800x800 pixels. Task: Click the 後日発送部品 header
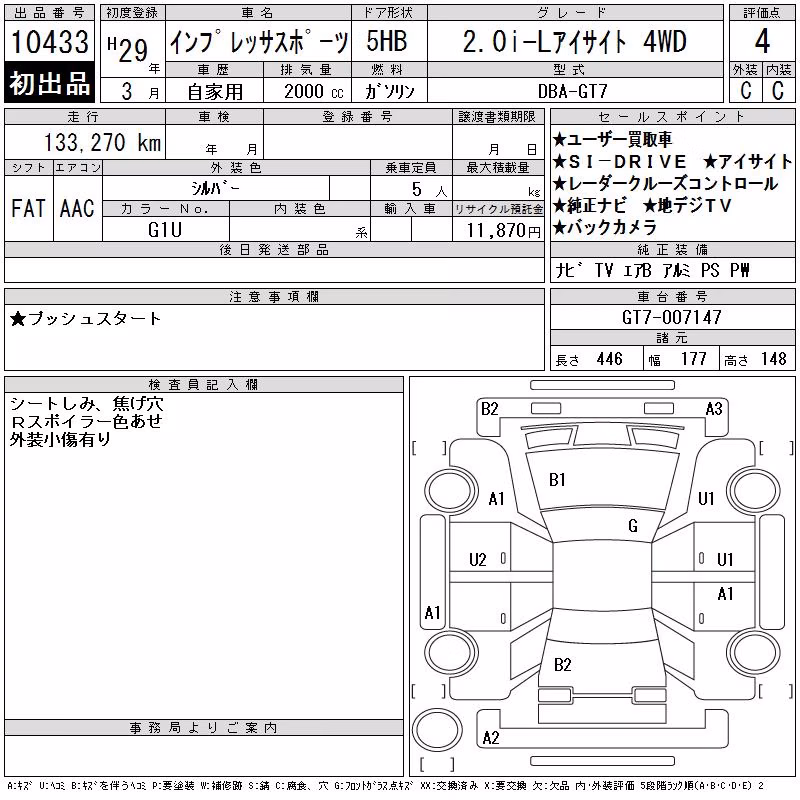coord(274,249)
